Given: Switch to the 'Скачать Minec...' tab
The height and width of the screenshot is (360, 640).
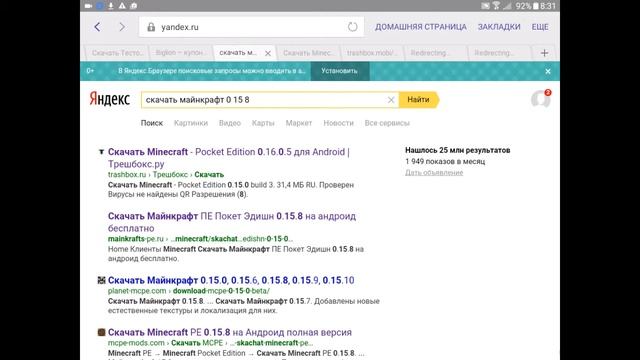Looking at the screenshot, I should tap(309, 53).
